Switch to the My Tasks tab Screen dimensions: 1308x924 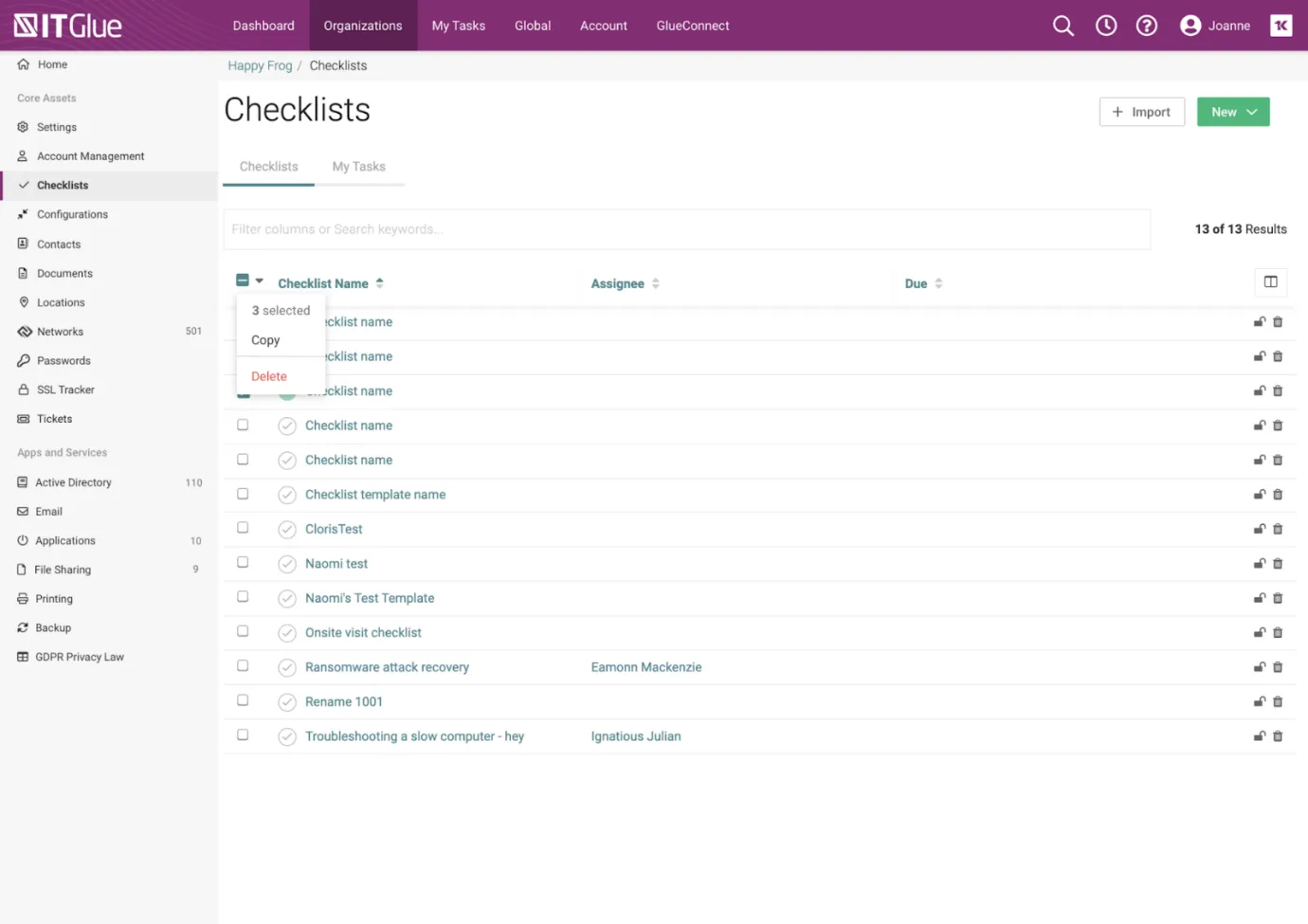(358, 167)
